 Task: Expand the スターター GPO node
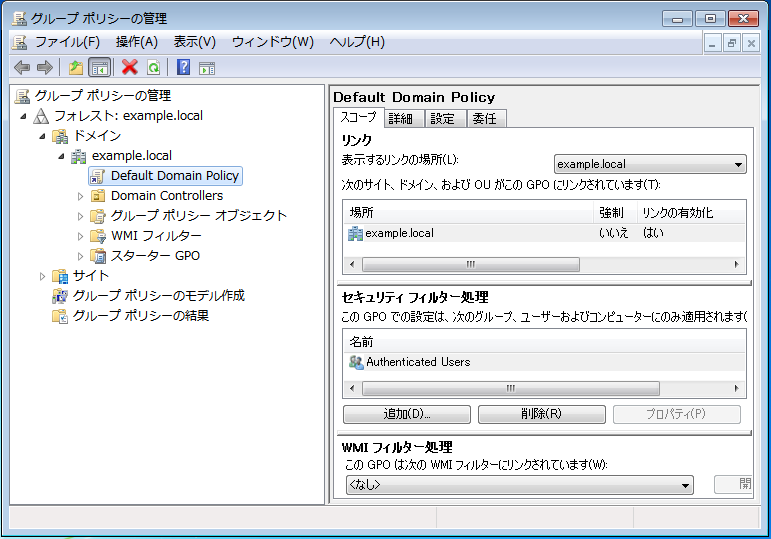tap(80, 256)
